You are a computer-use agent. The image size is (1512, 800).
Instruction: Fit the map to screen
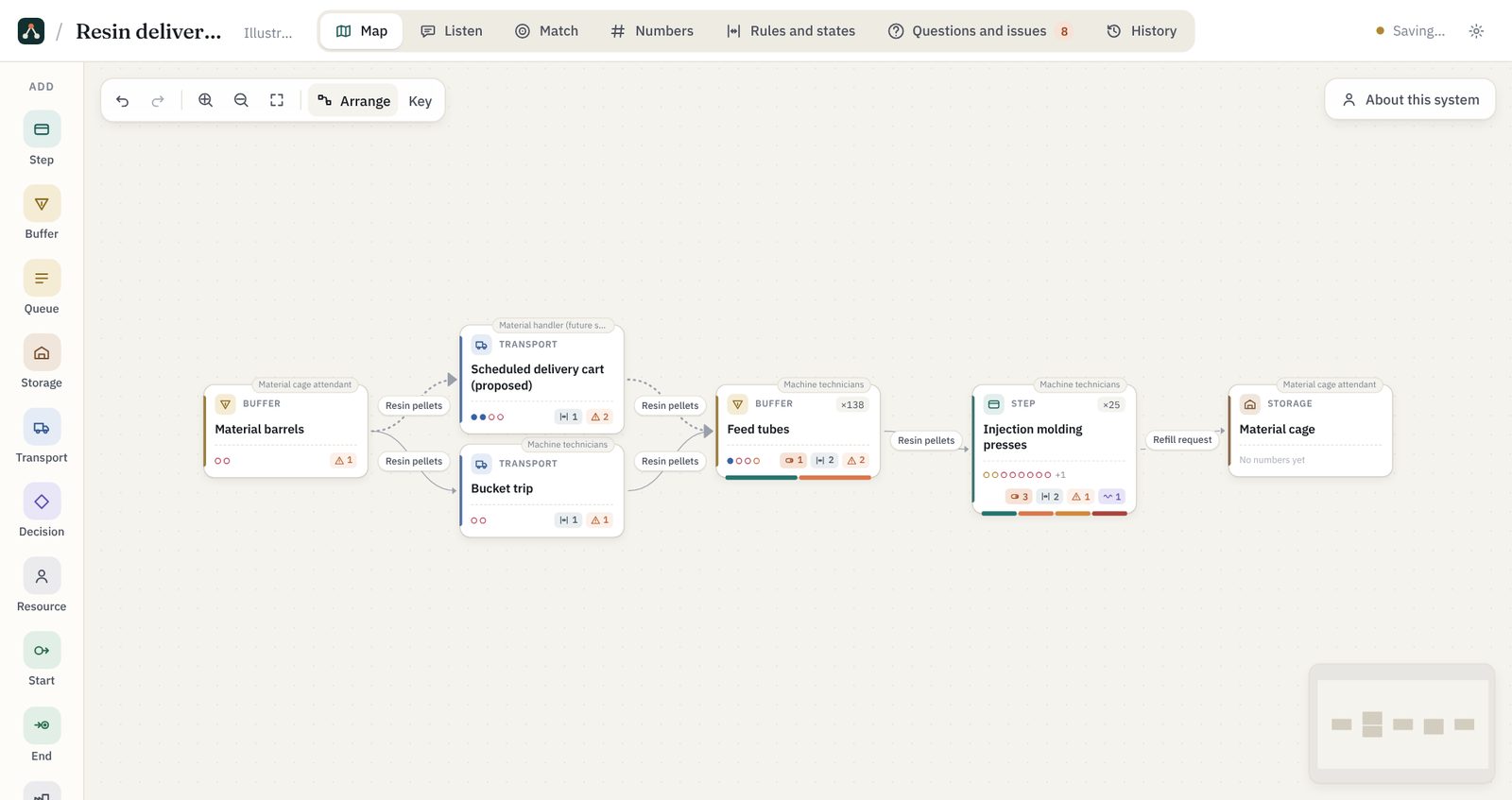point(277,100)
